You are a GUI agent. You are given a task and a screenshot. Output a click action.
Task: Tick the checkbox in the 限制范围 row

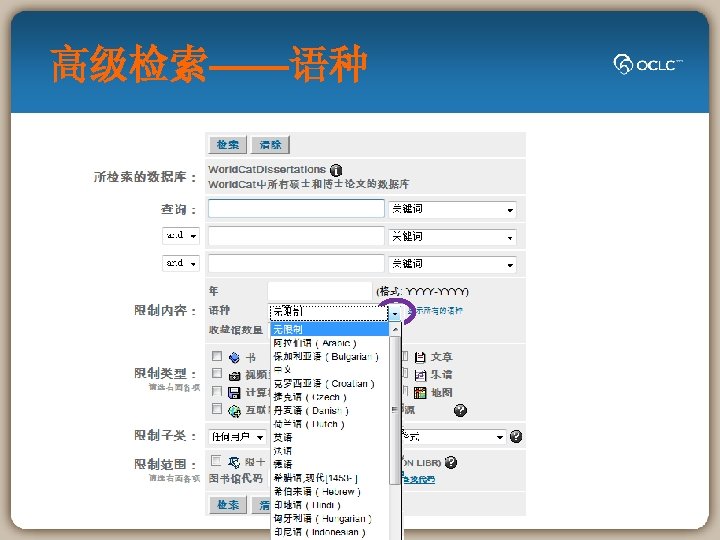pyautogui.click(x=215, y=460)
